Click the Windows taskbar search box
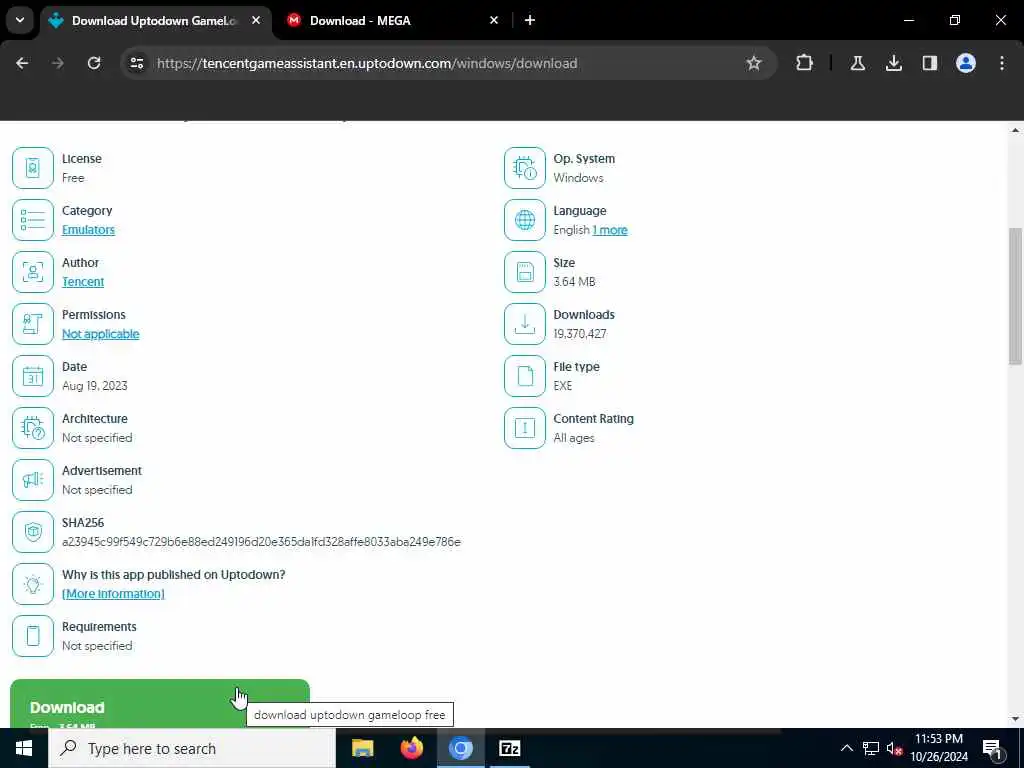This screenshot has width=1024, height=768. pyautogui.click(x=192, y=748)
